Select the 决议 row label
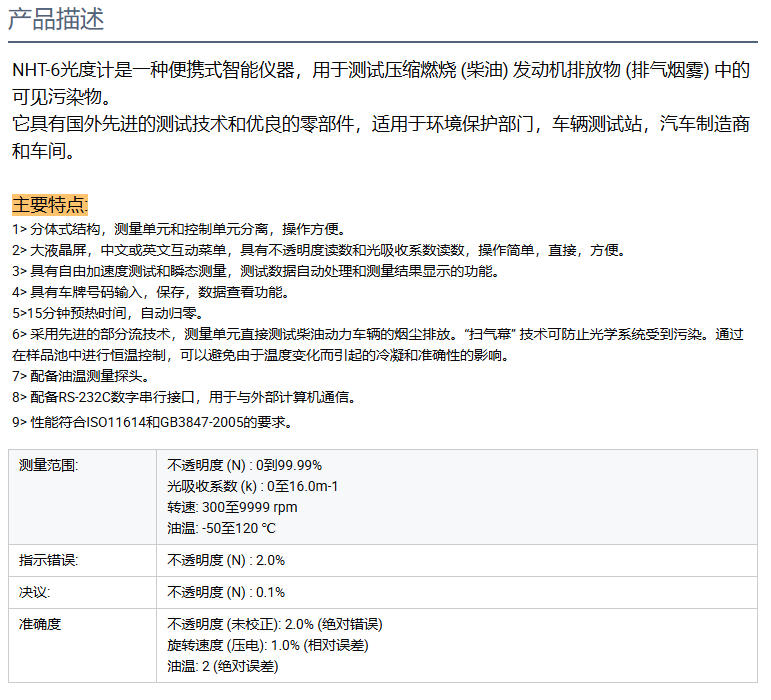 pyautogui.click(x=35, y=592)
